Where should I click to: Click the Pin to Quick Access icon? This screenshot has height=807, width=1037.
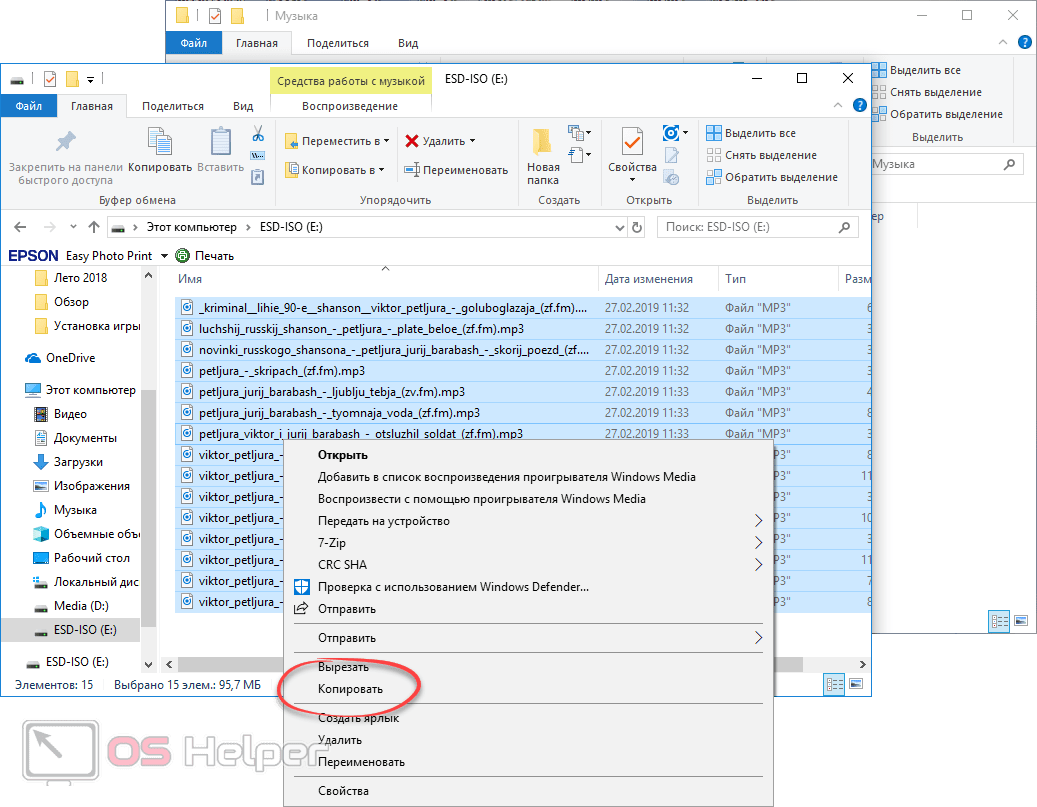point(66,142)
